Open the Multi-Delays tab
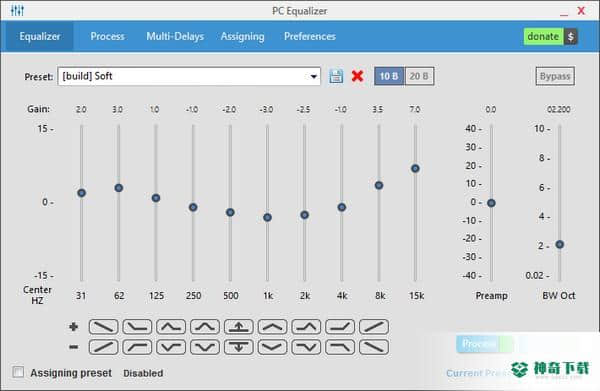Image resolution: width=600 pixels, height=391 pixels. coord(175,36)
